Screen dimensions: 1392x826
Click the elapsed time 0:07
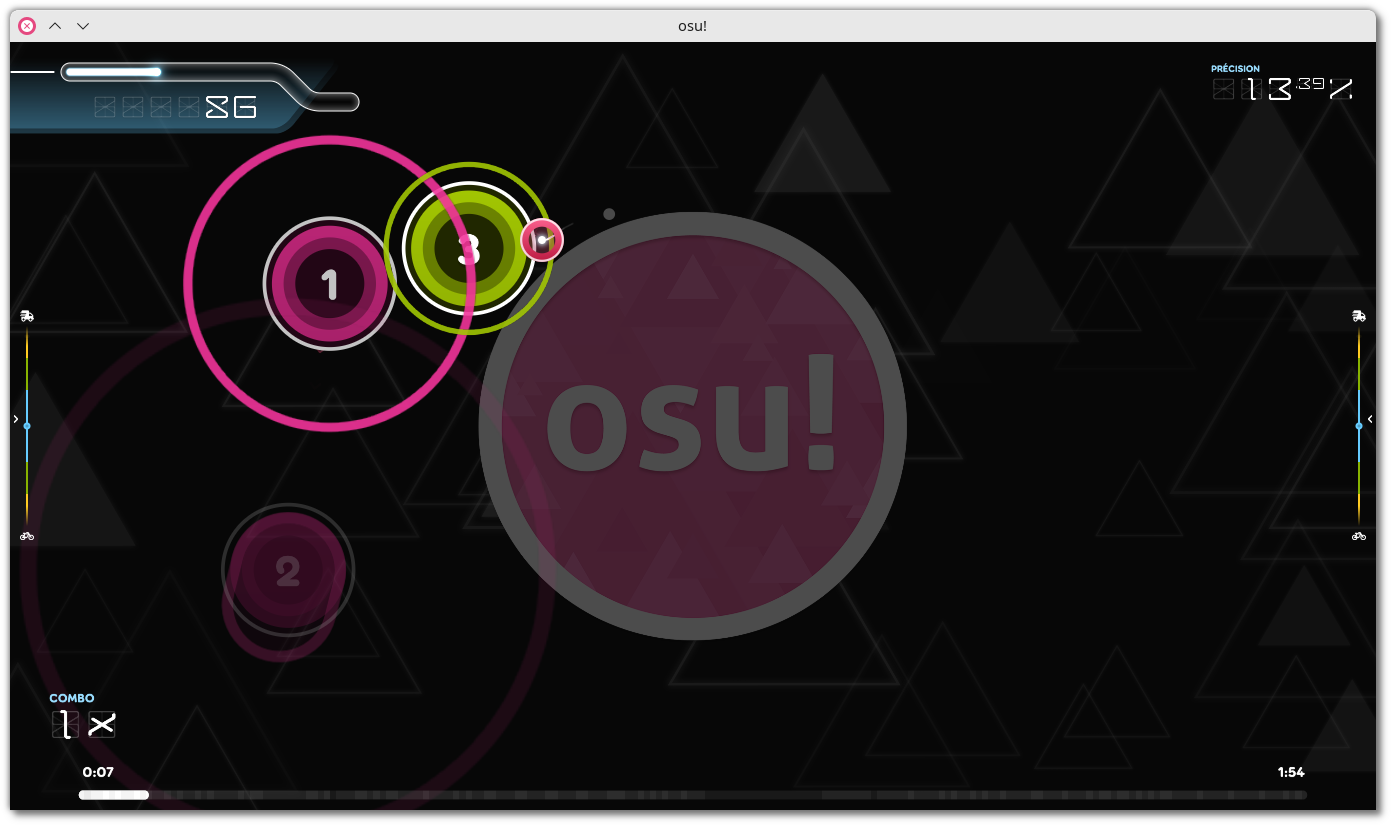tap(98, 772)
